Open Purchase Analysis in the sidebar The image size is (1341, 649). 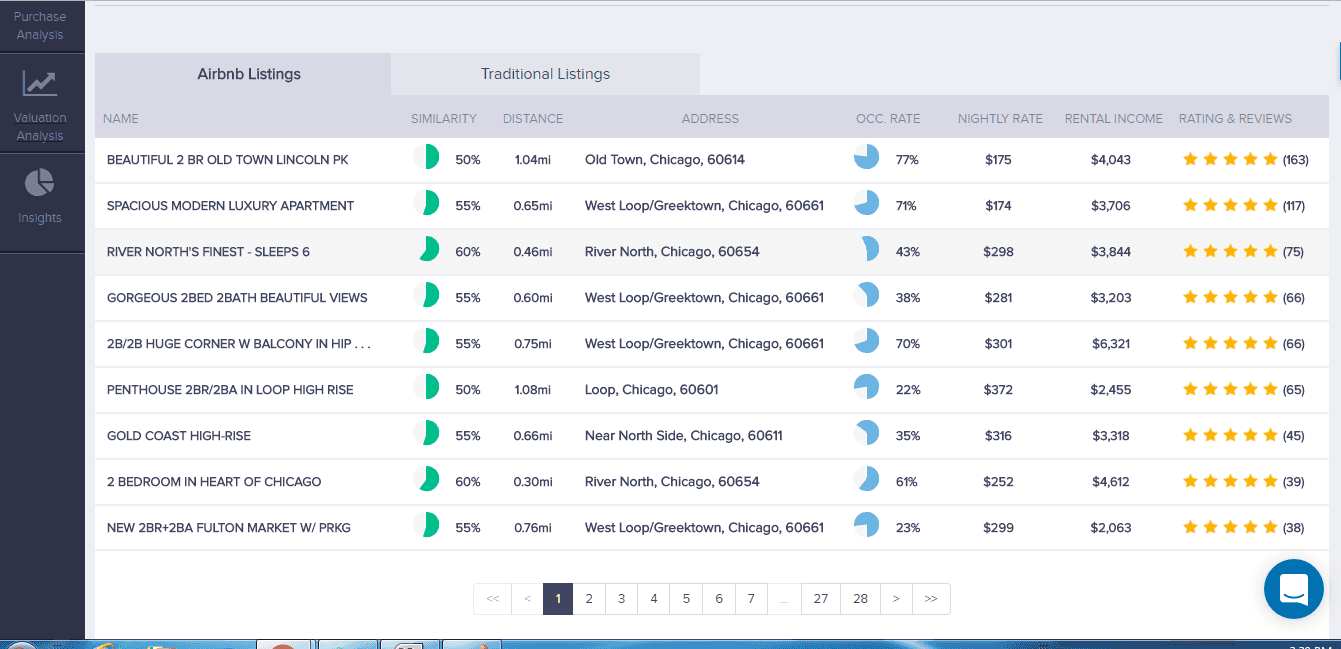coord(40,26)
